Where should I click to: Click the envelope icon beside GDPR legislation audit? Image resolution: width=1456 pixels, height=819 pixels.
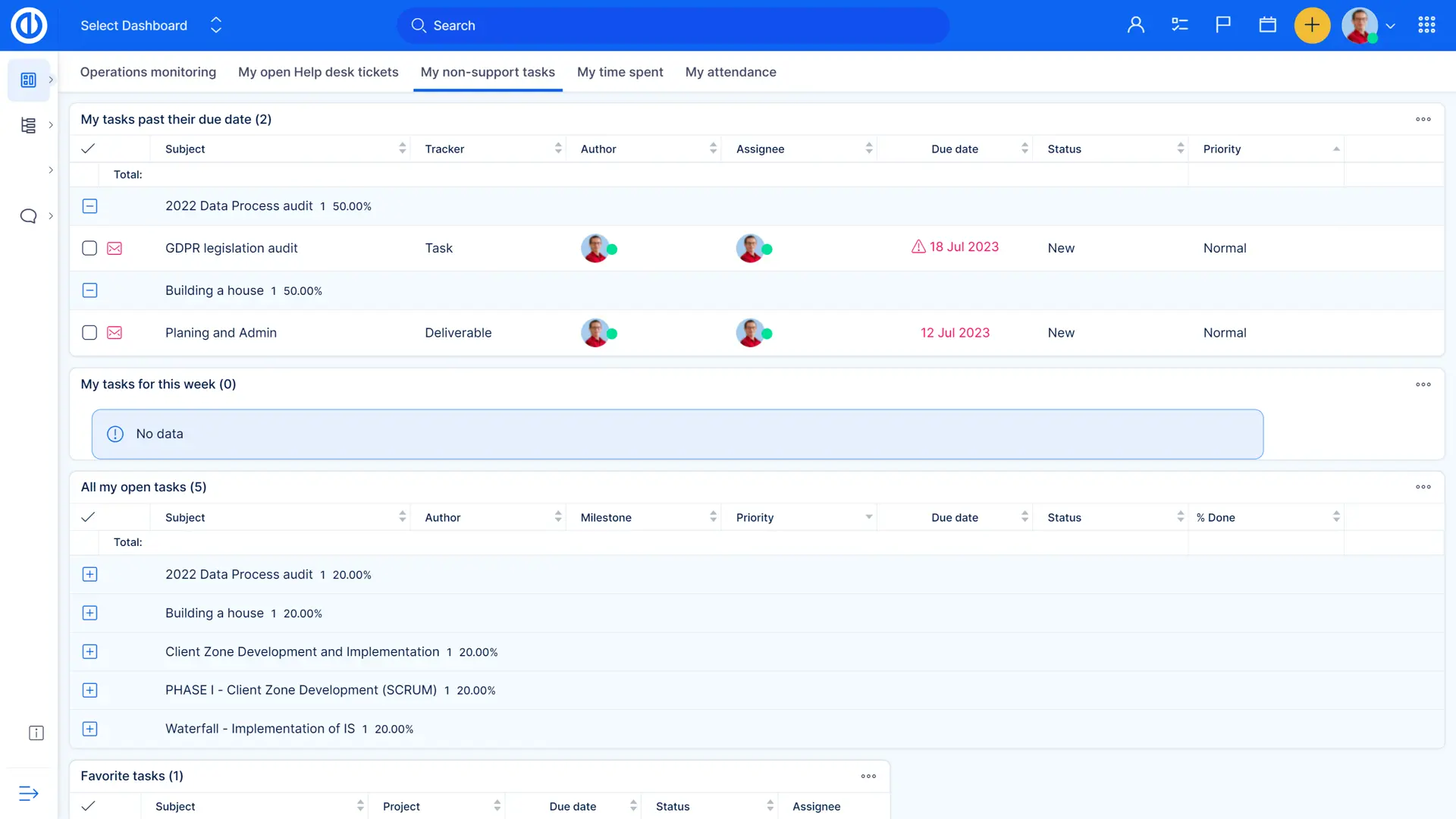pyautogui.click(x=115, y=248)
